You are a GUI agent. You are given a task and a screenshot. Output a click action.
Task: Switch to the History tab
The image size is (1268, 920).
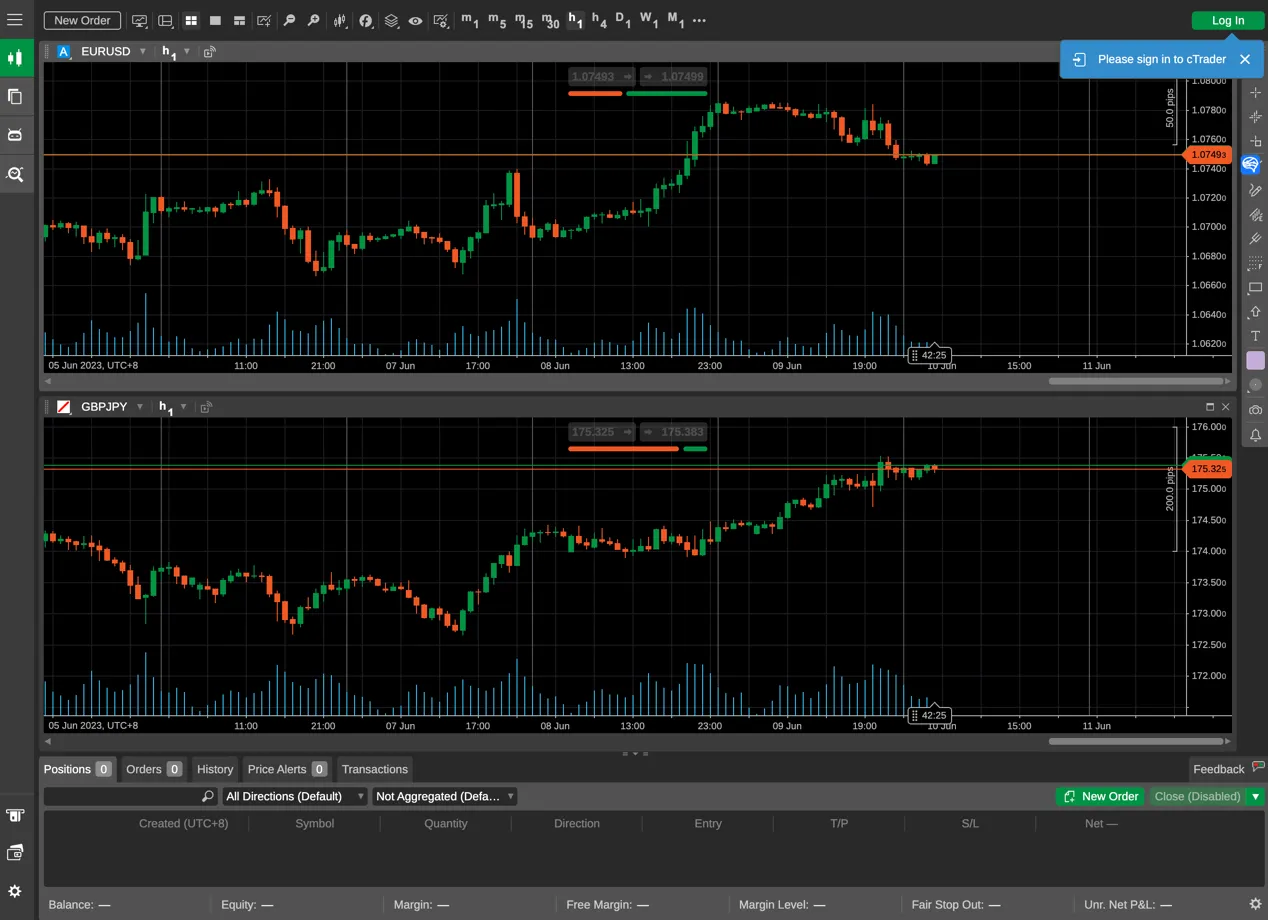(x=215, y=769)
